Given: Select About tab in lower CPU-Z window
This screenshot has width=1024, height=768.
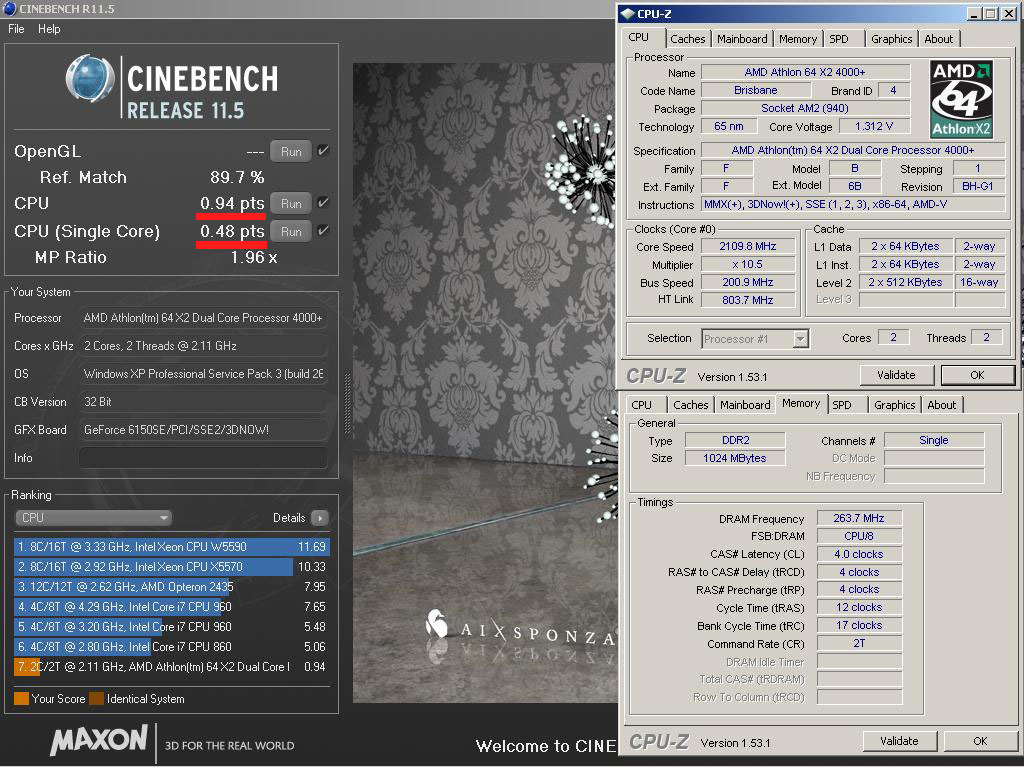Looking at the screenshot, I should click(x=942, y=405).
